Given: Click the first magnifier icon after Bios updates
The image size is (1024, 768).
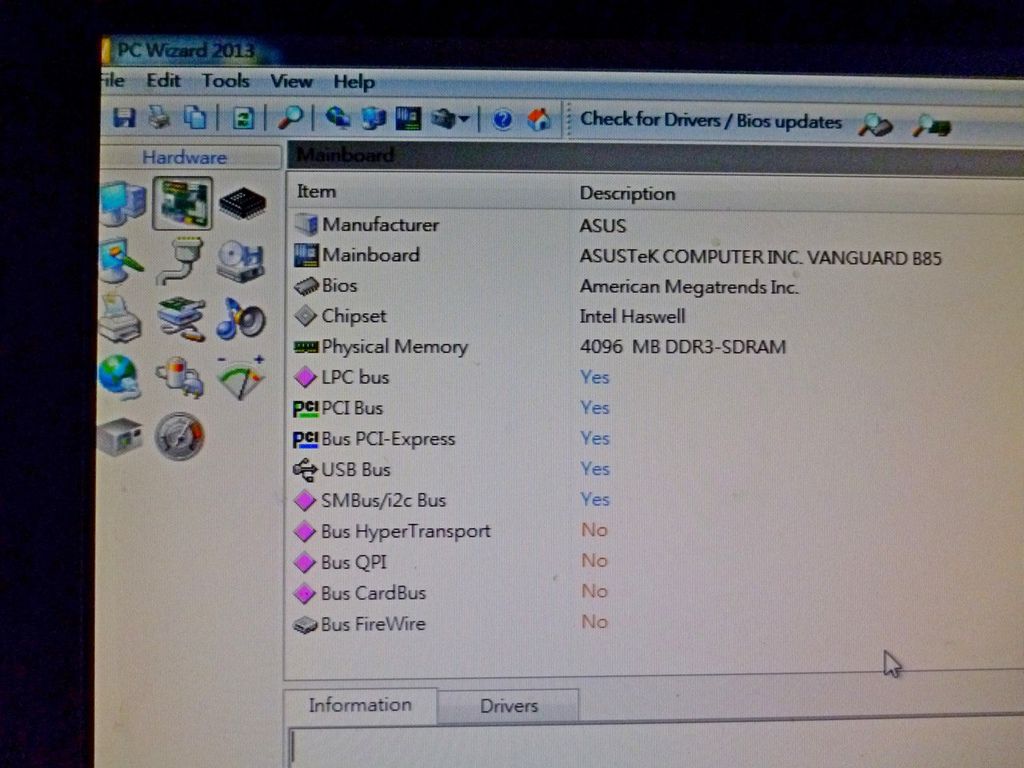Looking at the screenshot, I should point(874,124).
